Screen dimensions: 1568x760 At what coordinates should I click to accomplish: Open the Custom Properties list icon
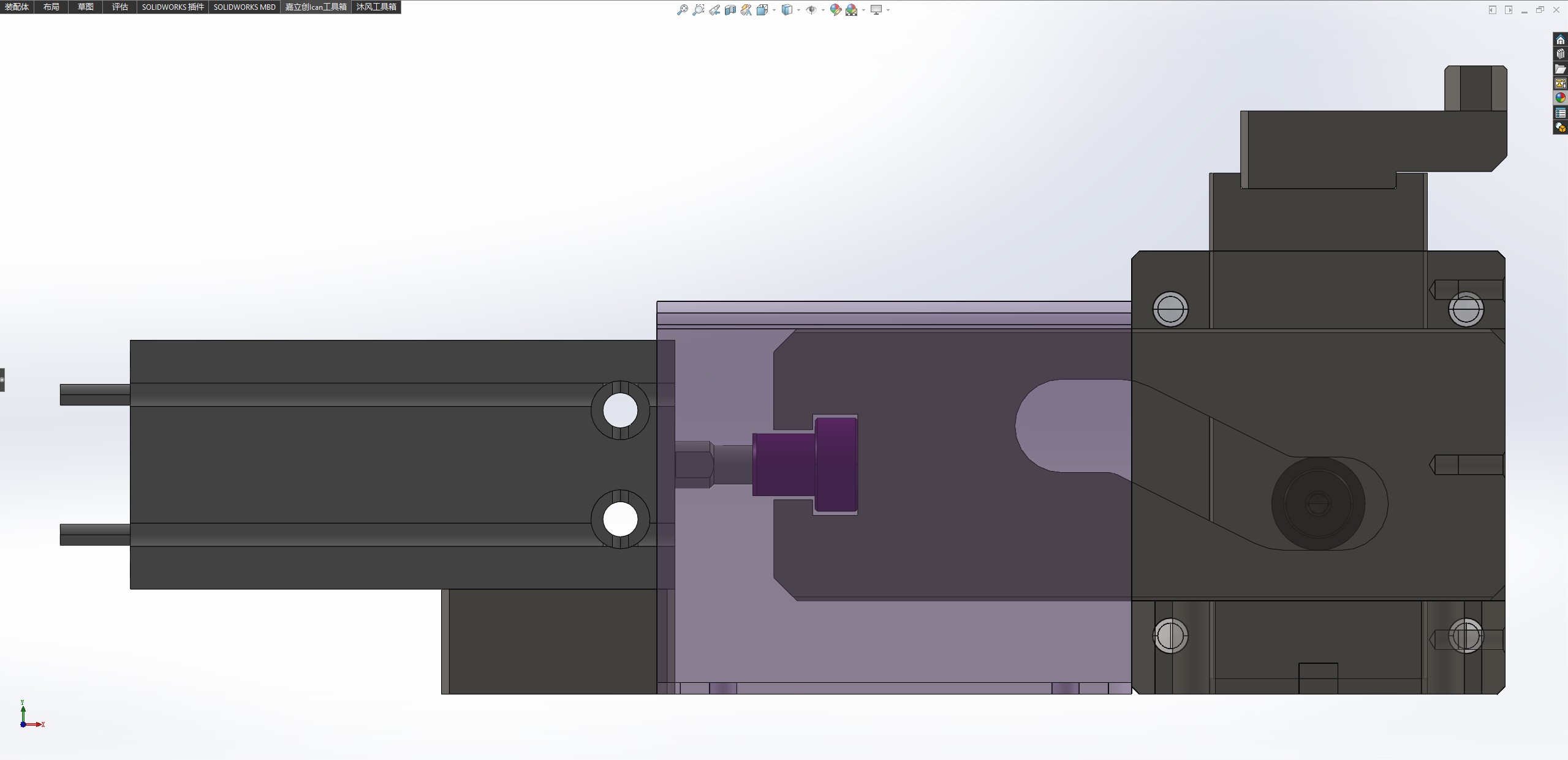(x=1560, y=113)
